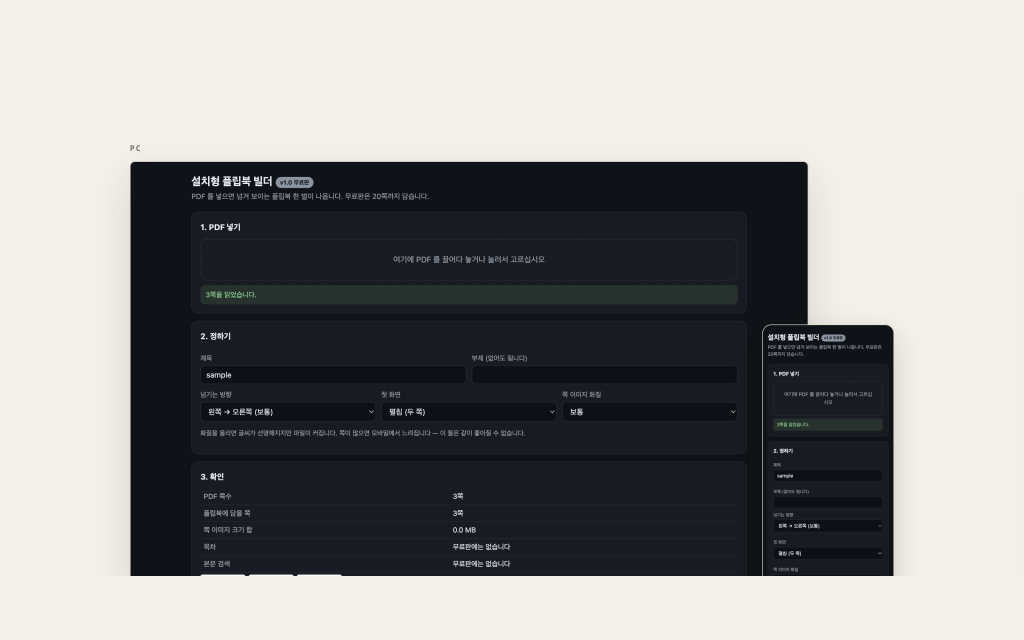The height and width of the screenshot is (640, 1024).
Task: Click the PDF drop zone in mobile preview
Action: [x=827, y=398]
